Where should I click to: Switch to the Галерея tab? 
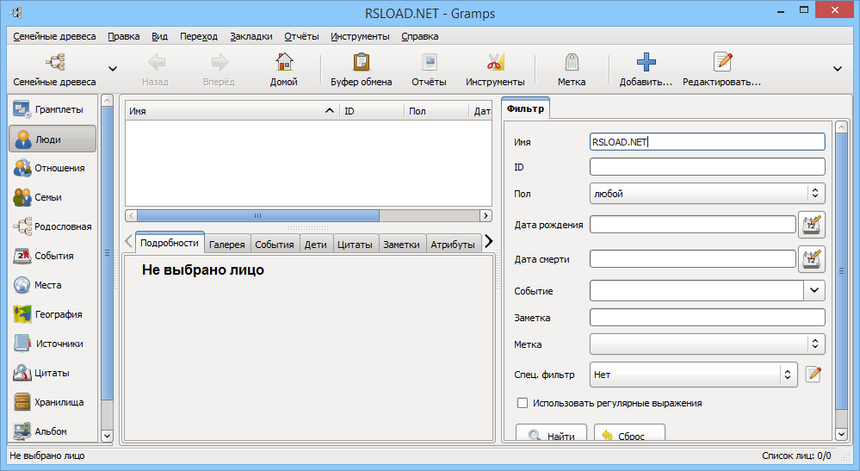(x=227, y=243)
